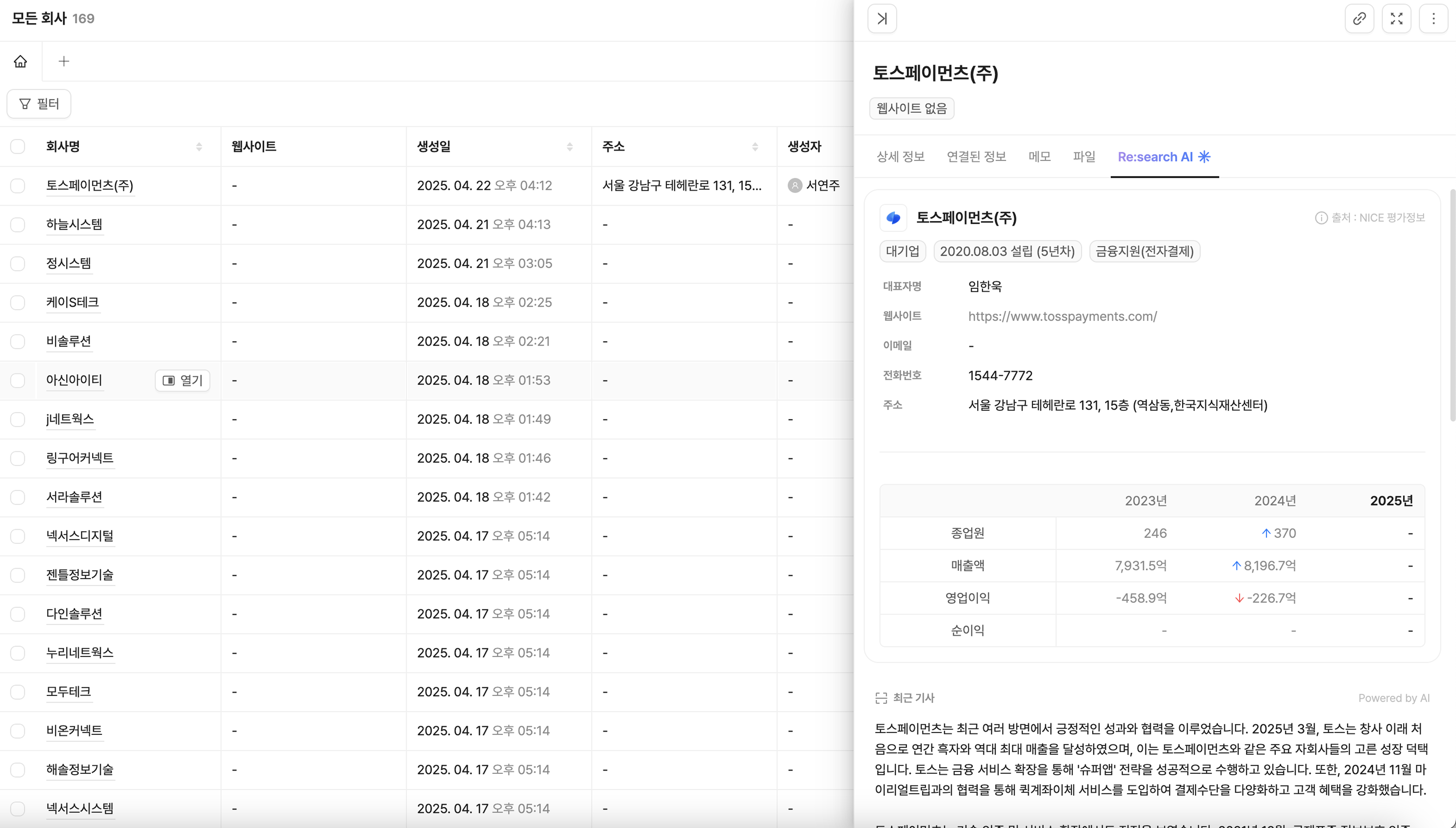Select the 정시스템 row checkbox
Screen dimensions: 1456x828
click(x=18, y=263)
